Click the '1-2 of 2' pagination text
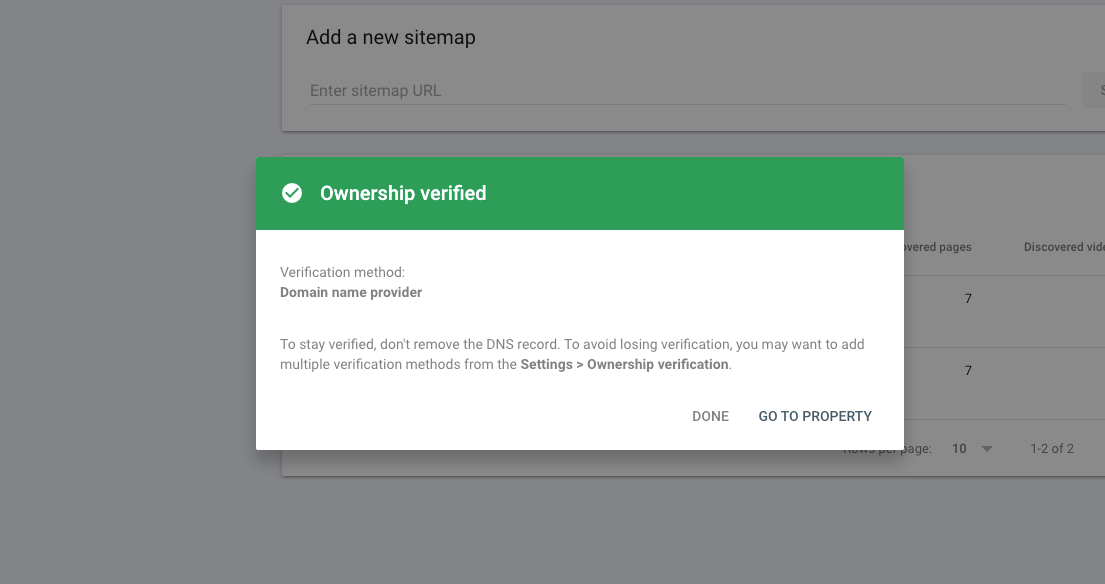Screen dimensions: 1105x584 tap(1051, 449)
